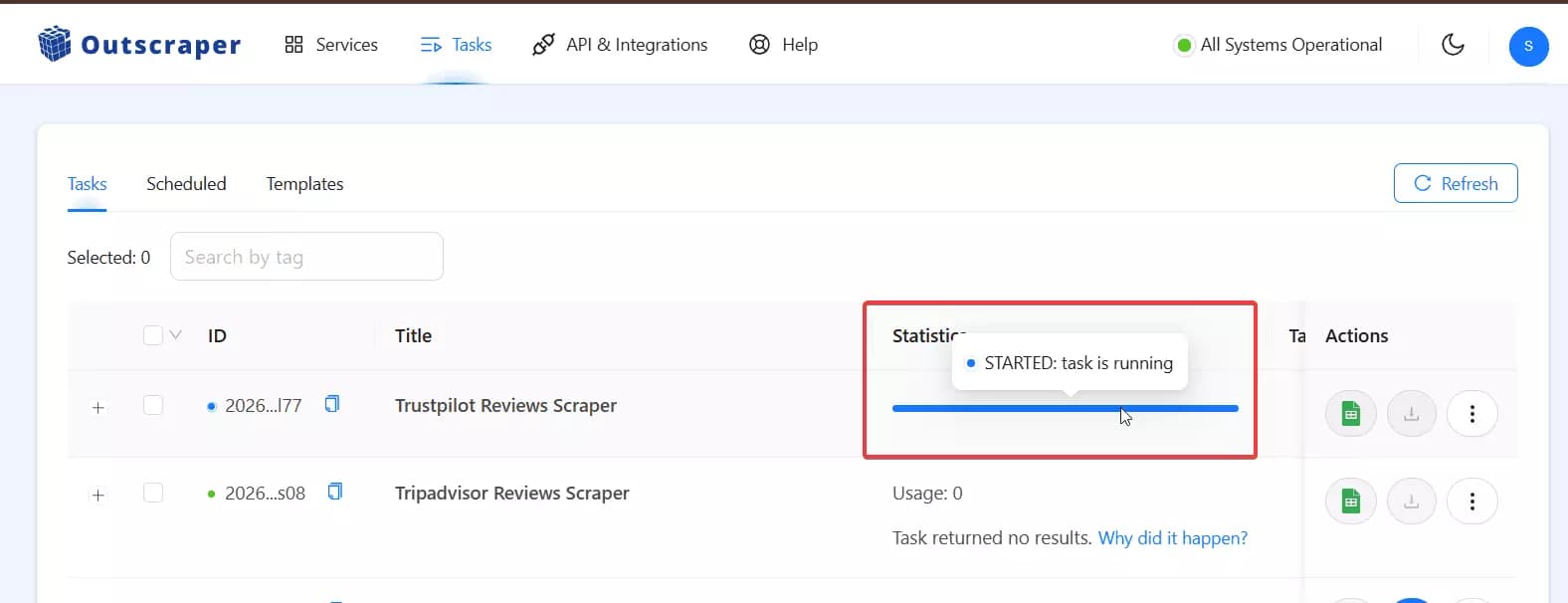This screenshot has height=603, width=1568.
Task: Open the user account avatar
Action: click(x=1528, y=46)
